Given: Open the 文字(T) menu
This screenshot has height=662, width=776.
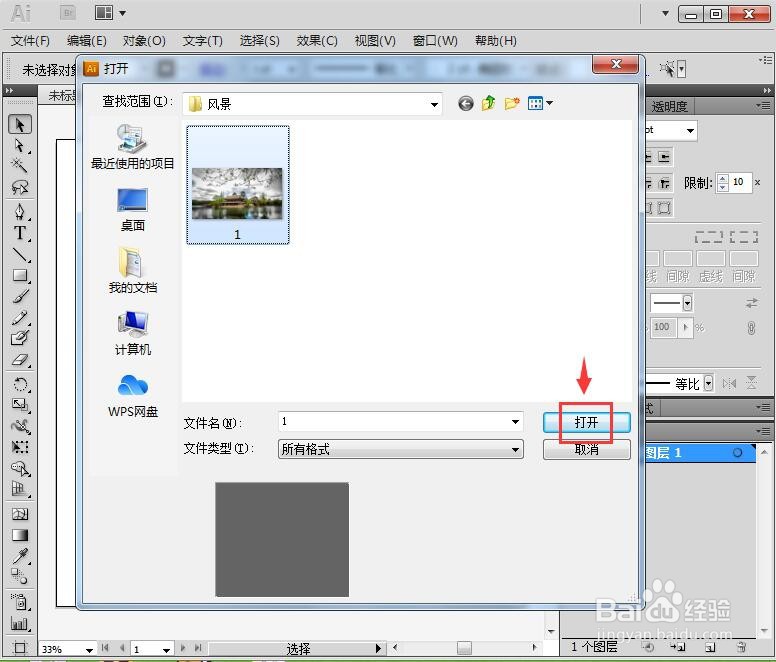Looking at the screenshot, I should pyautogui.click(x=202, y=41).
